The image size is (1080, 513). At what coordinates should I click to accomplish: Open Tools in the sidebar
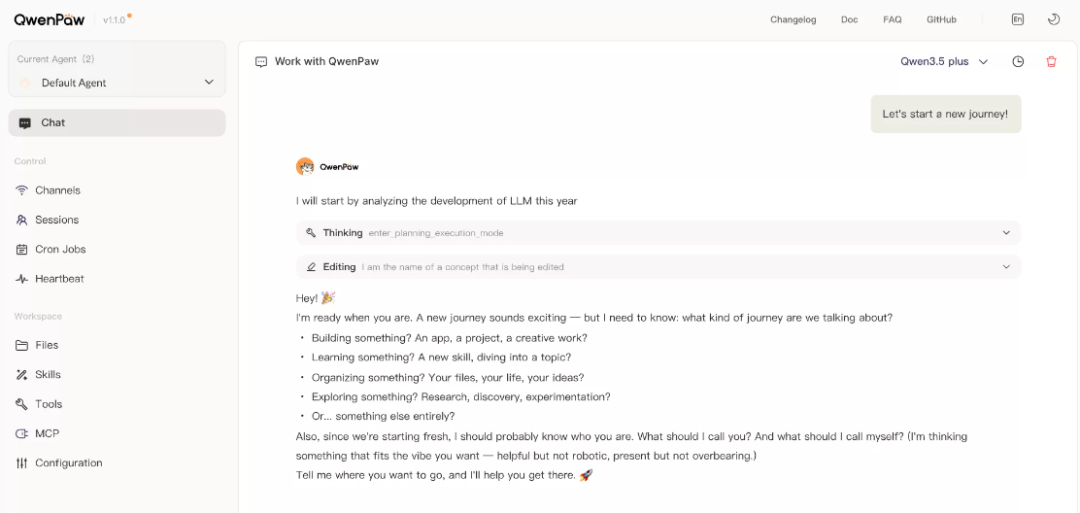(x=48, y=404)
